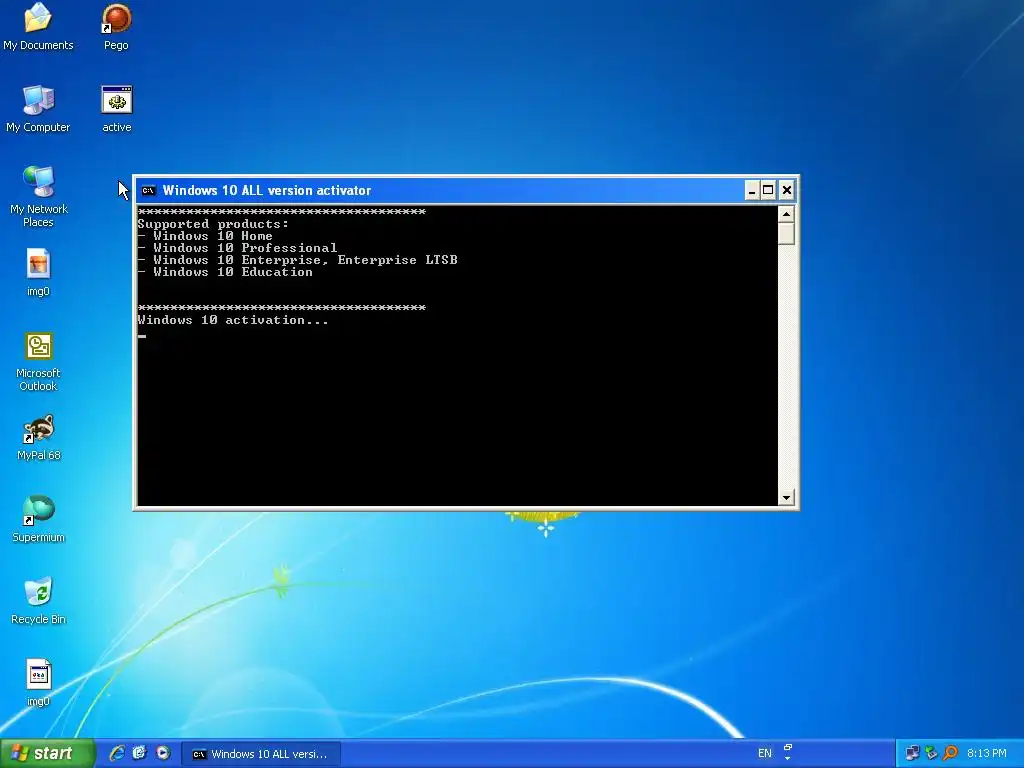Click the 'Windows 10 ALL versi...' taskbar button
This screenshot has width=1024, height=768.
(261, 754)
